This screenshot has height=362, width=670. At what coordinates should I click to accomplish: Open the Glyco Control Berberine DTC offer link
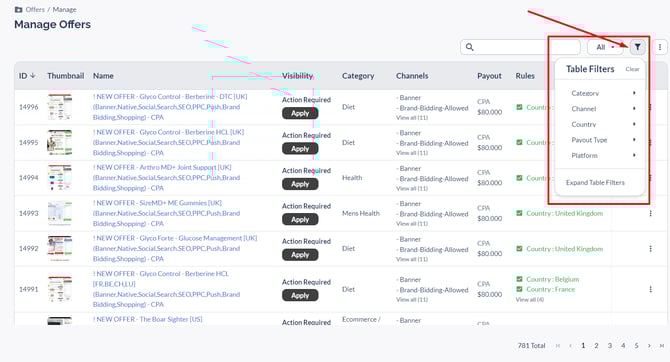click(170, 107)
